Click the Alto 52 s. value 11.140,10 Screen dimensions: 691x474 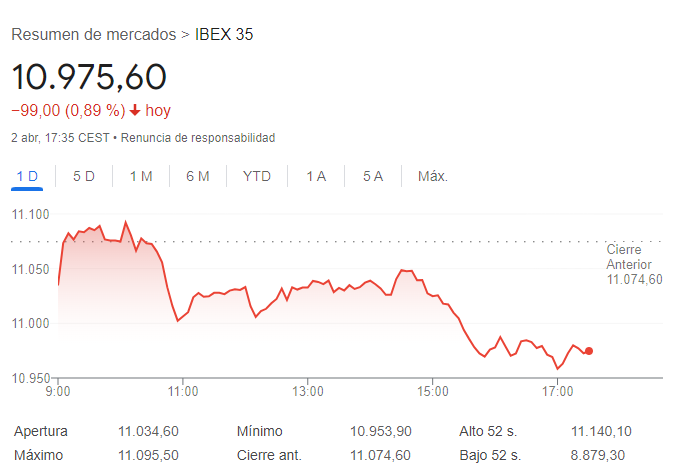tap(602, 431)
